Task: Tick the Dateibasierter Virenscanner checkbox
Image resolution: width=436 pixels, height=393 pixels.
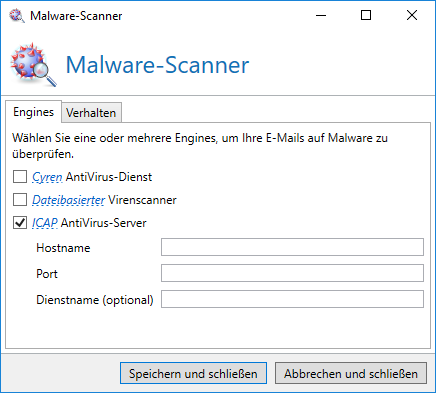Action: coord(20,200)
